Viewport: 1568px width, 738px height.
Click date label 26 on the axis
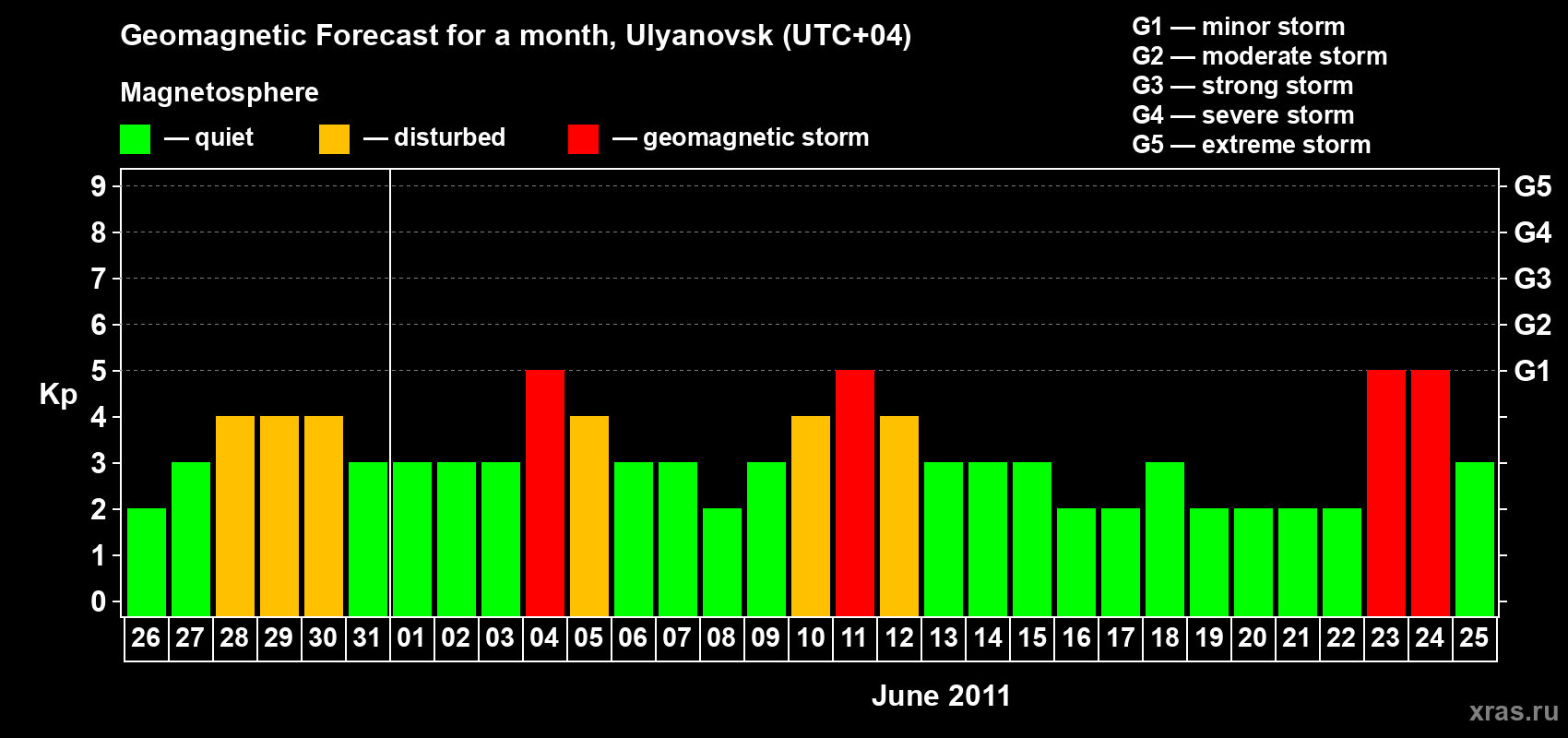coord(146,637)
